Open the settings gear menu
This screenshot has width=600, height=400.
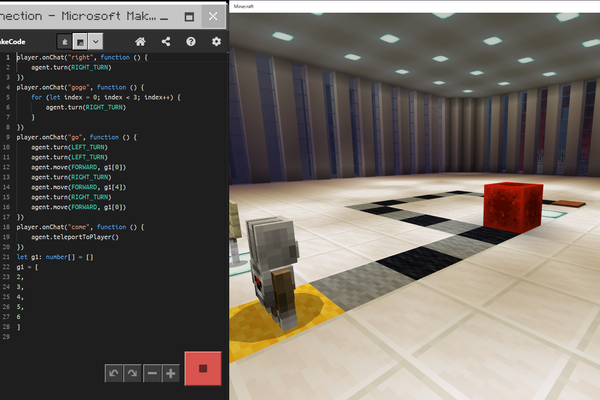tap(216, 41)
